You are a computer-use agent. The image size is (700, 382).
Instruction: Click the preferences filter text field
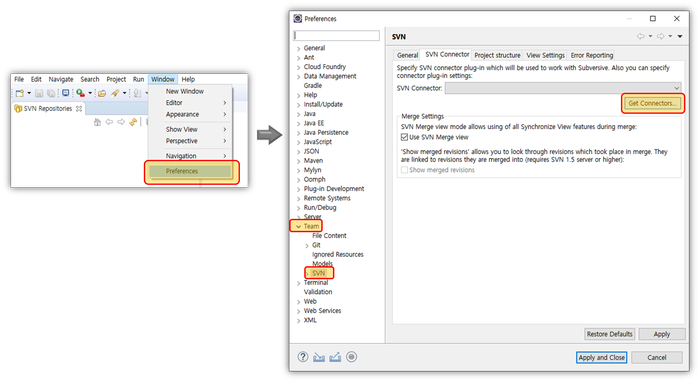337,36
